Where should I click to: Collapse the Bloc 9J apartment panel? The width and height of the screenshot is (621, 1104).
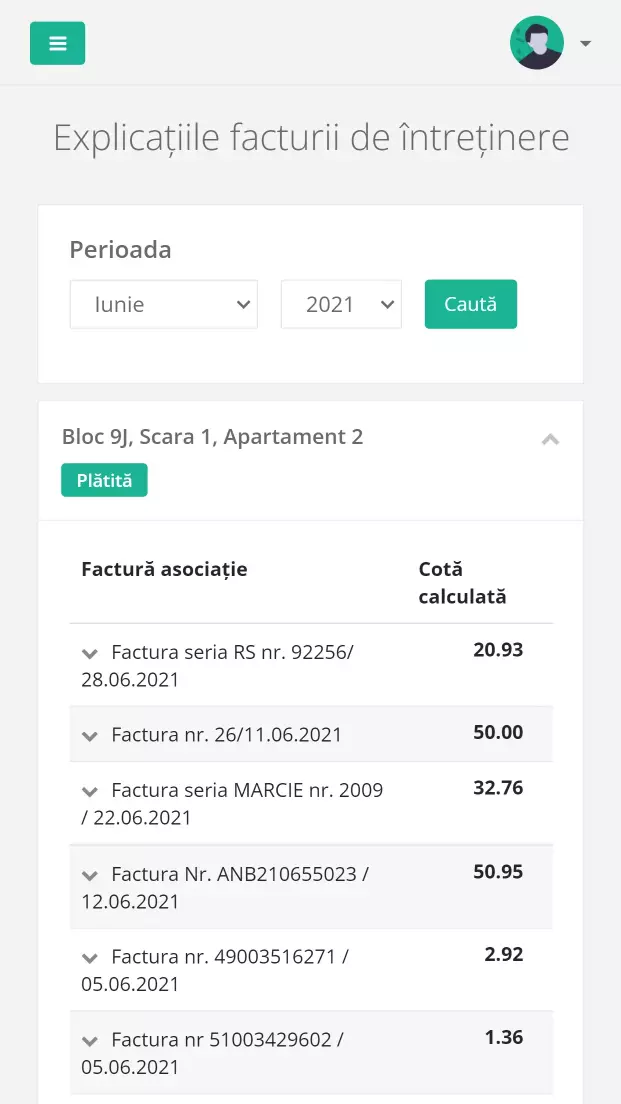point(550,438)
